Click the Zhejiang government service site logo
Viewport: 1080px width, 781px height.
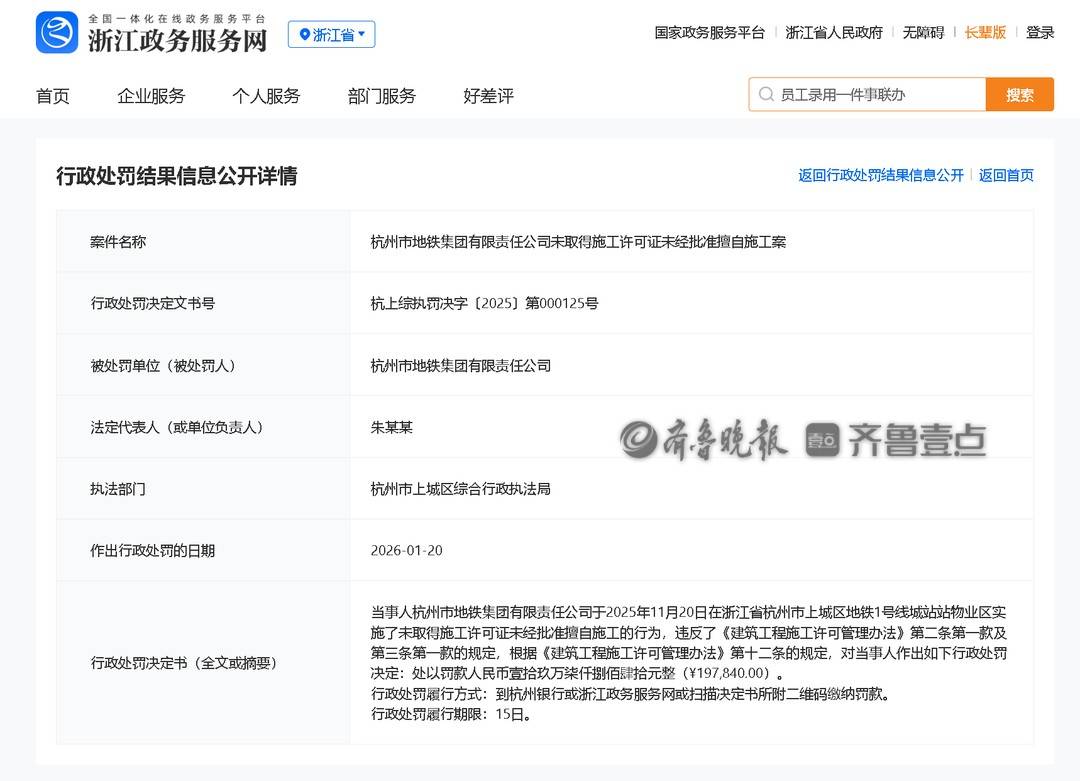point(57,33)
